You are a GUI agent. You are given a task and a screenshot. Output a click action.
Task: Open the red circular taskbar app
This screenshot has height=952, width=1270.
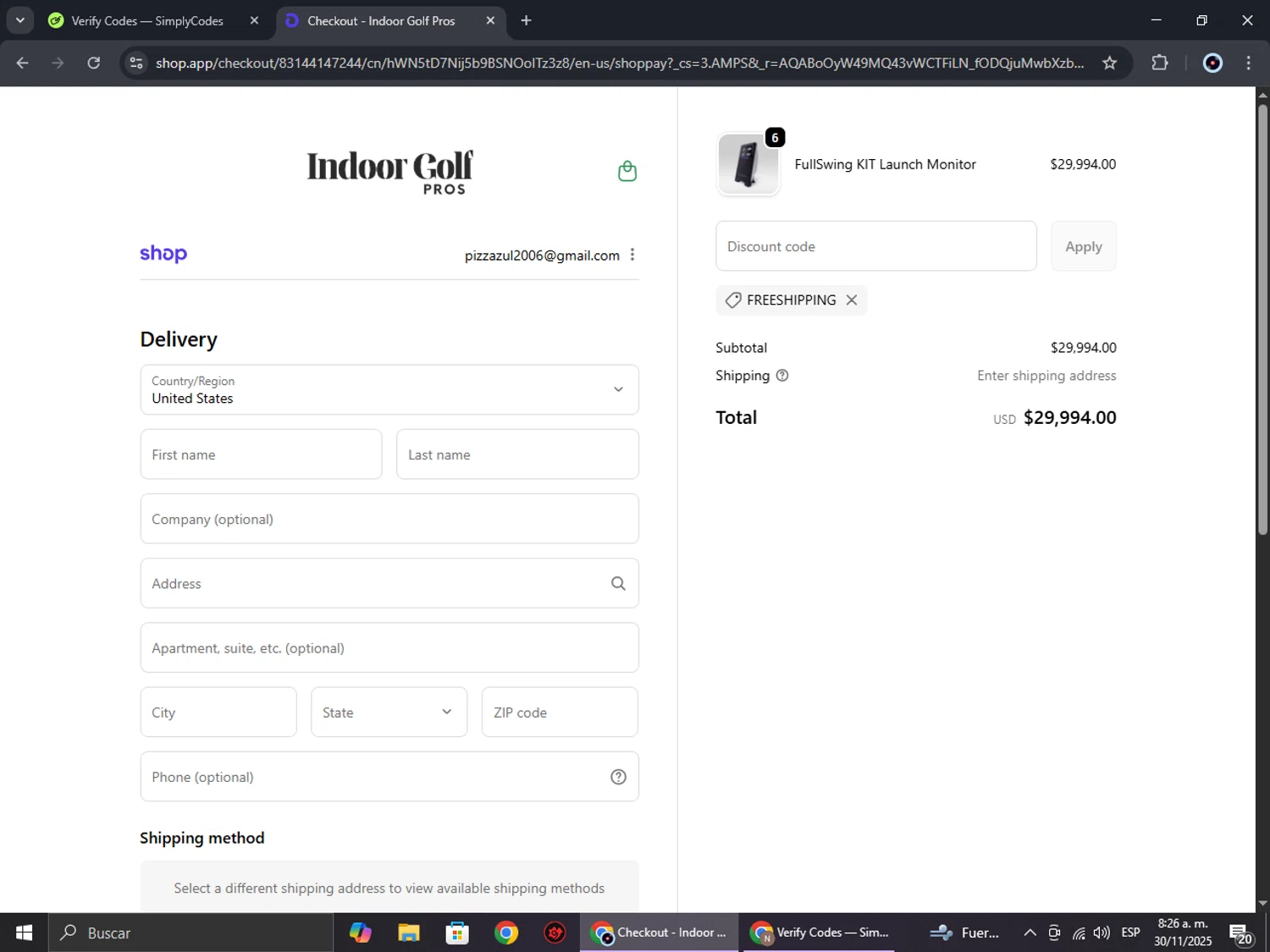[555, 933]
